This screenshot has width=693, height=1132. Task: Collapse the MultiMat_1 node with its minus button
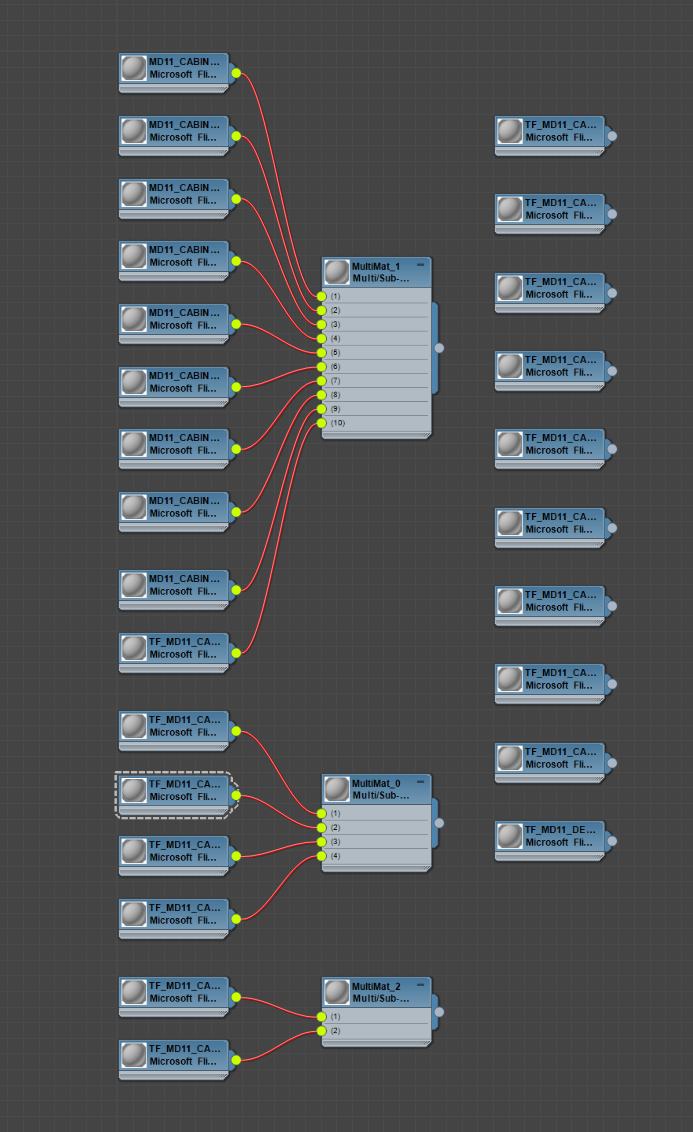coord(420,264)
